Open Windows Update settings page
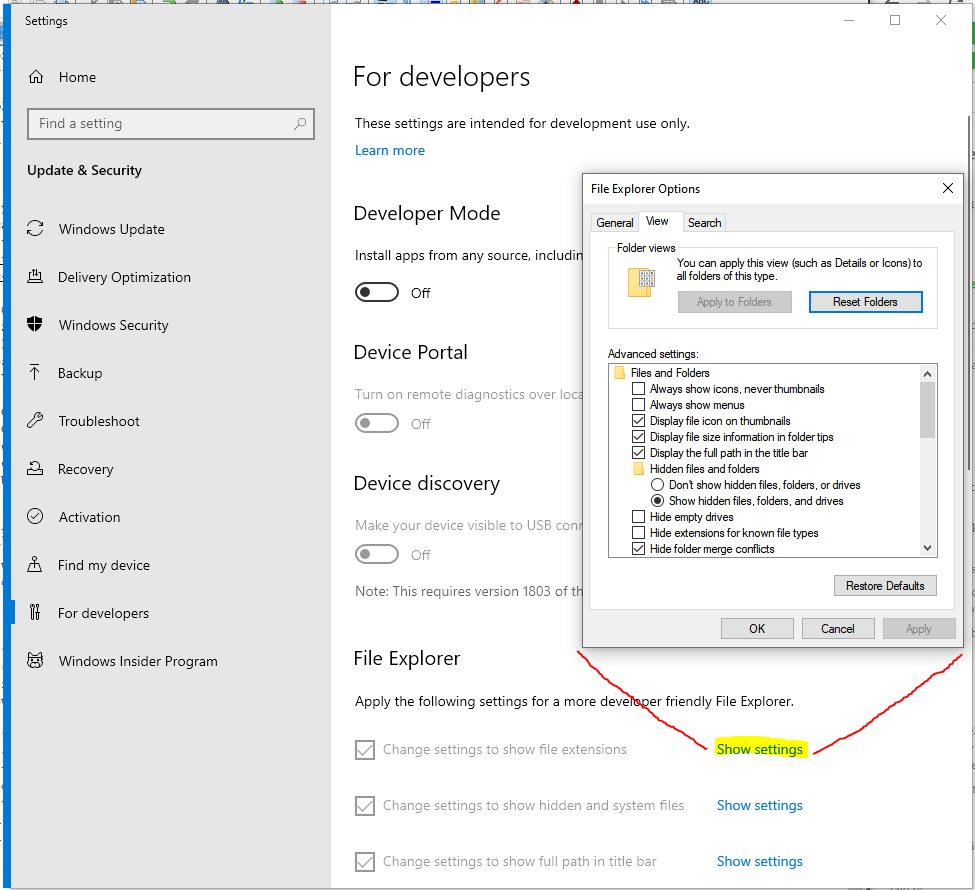Screen dimensions: 975x890 click(111, 229)
